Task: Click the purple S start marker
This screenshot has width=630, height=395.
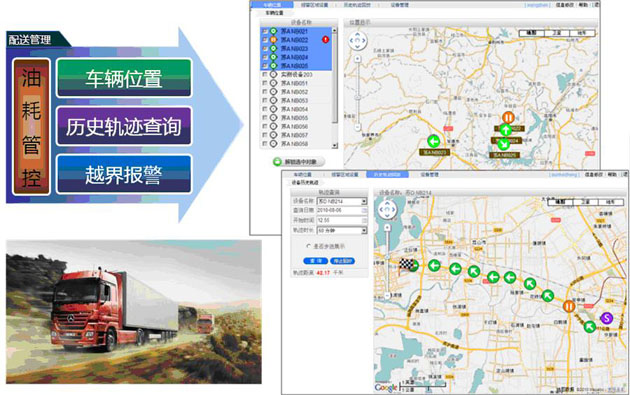Action: 607,318
